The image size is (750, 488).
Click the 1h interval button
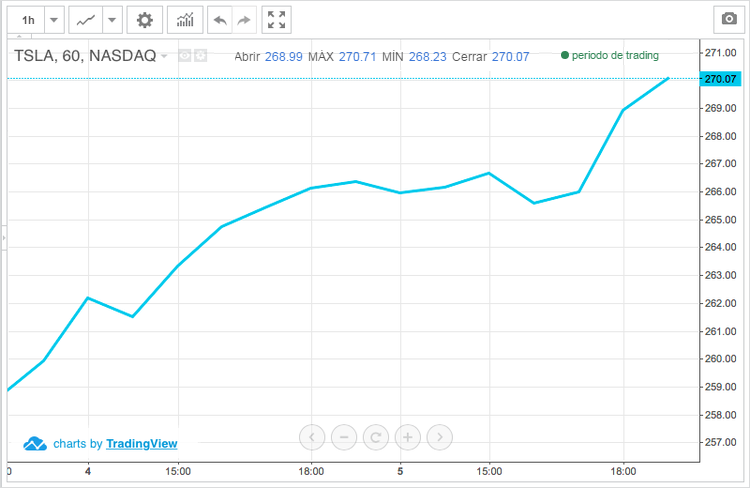point(29,20)
